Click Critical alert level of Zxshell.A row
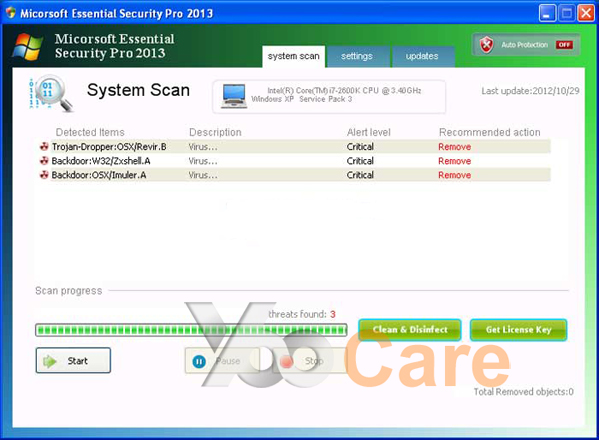 point(360,161)
